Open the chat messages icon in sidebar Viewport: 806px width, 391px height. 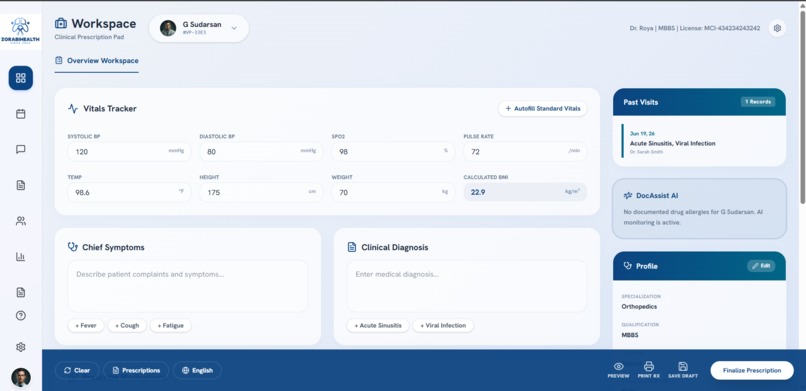pyautogui.click(x=21, y=150)
